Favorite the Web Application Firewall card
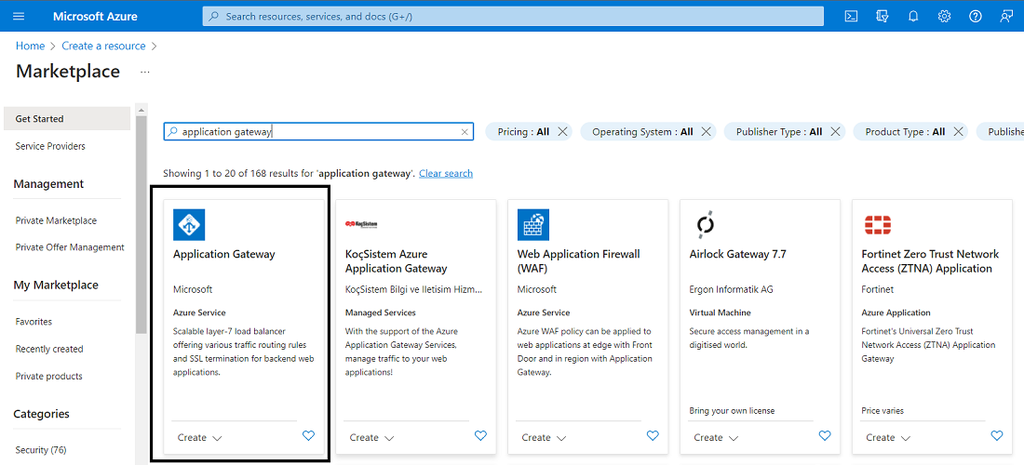1024x465 pixels. 653,436
